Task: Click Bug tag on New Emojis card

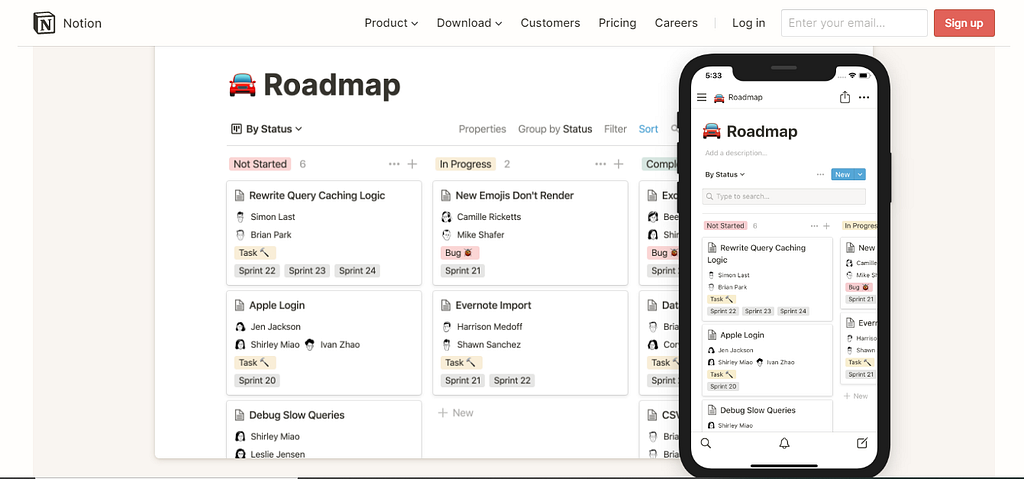Action: [x=460, y=253]
